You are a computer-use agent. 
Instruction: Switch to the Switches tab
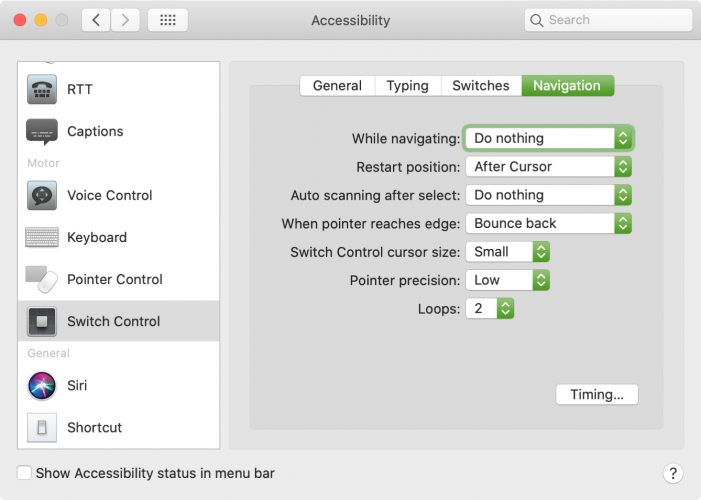[x=481, y=85]
